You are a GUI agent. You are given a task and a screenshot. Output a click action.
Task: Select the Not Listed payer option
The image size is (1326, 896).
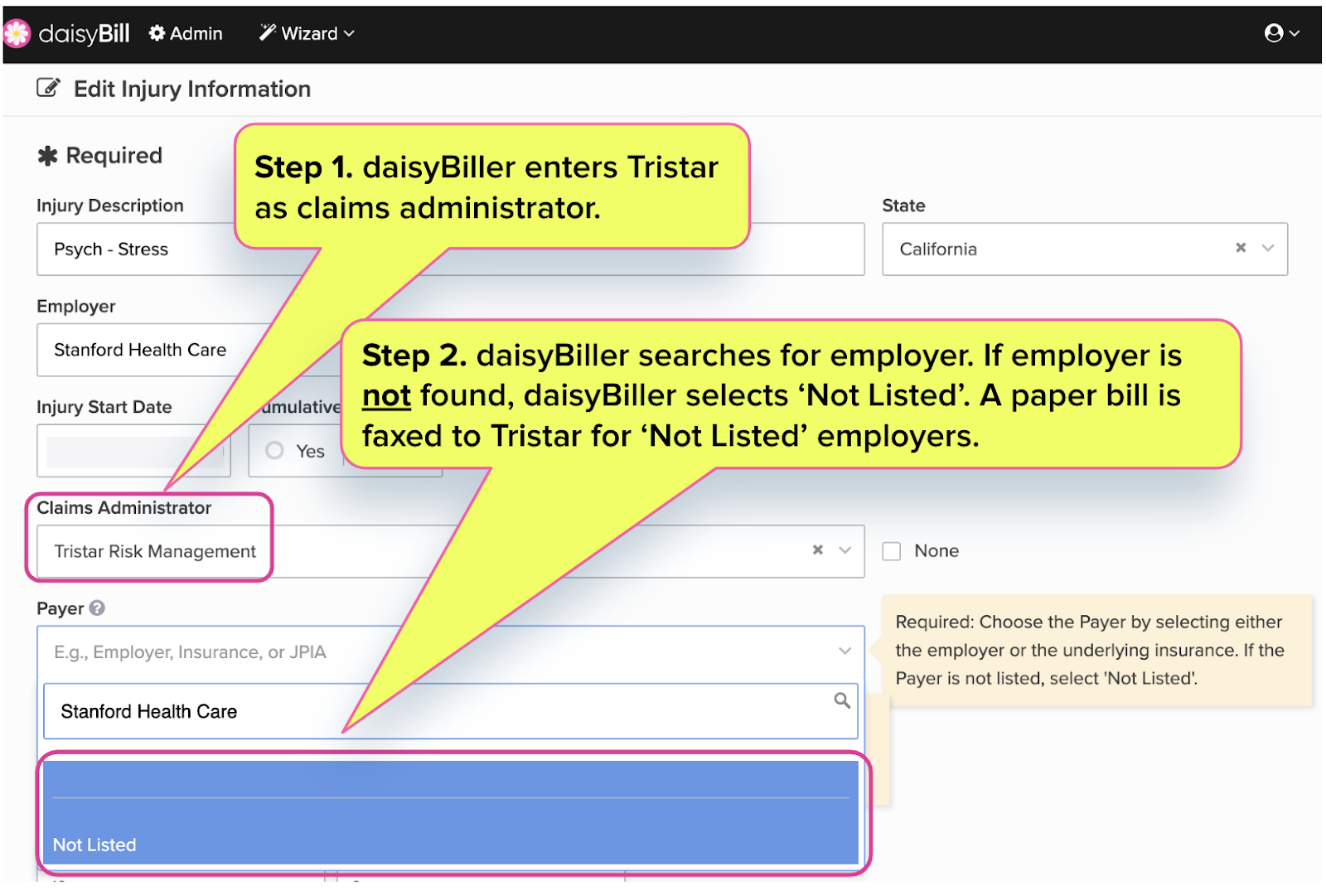(94, 845)
